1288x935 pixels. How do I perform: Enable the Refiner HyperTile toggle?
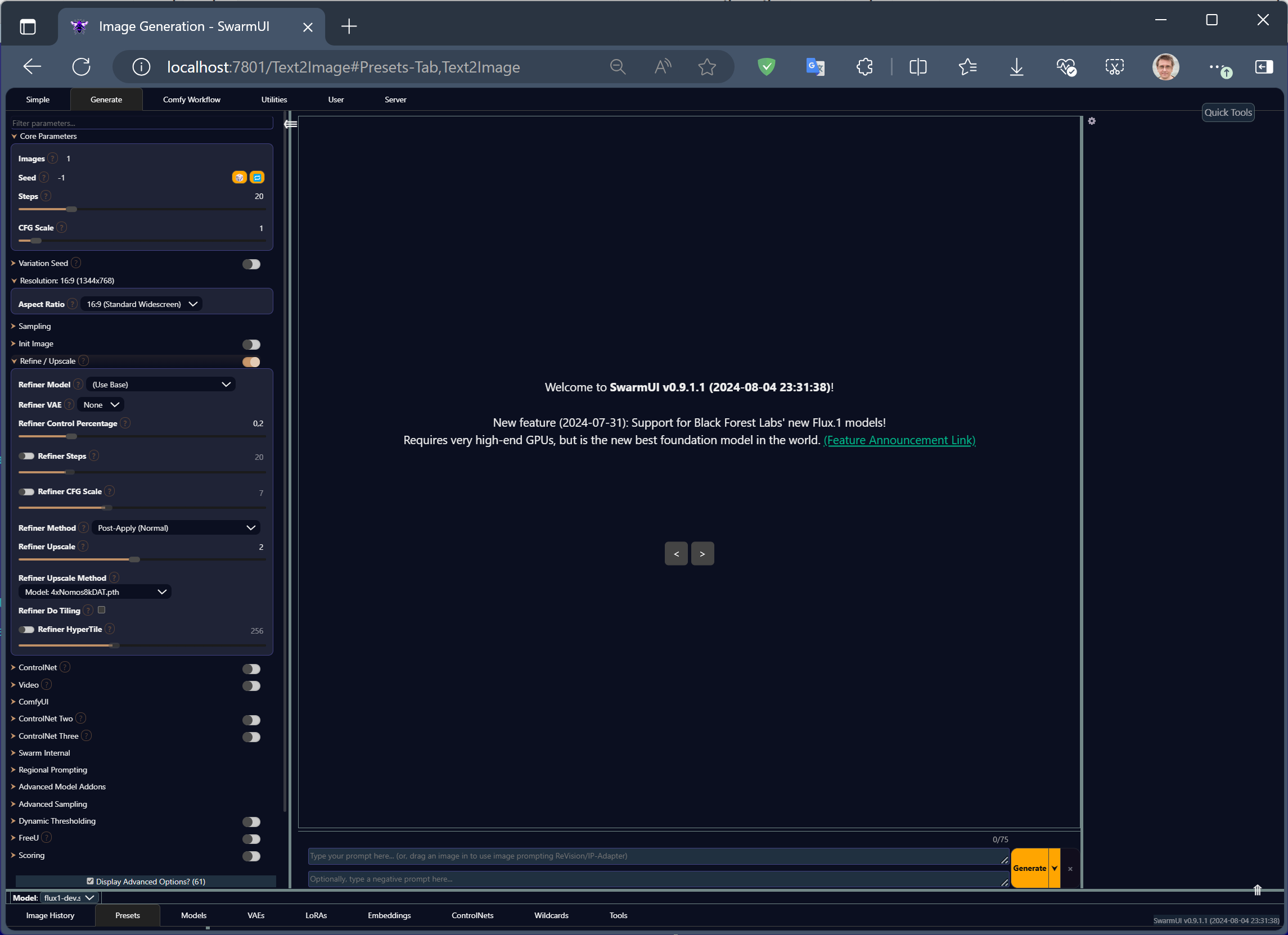(x=26, y=630)
